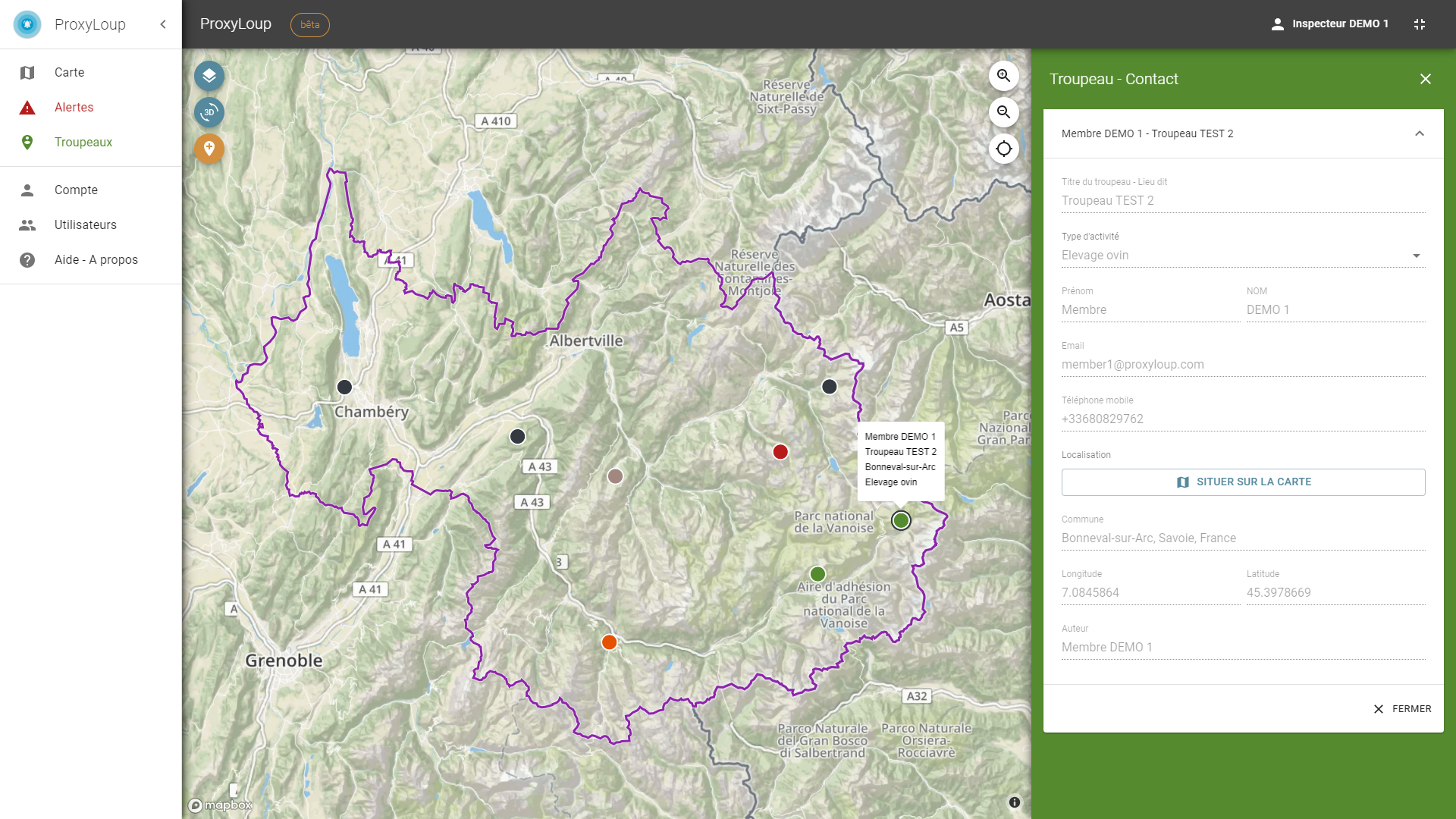Click the Grenoble map label

(x=284, y=661)
